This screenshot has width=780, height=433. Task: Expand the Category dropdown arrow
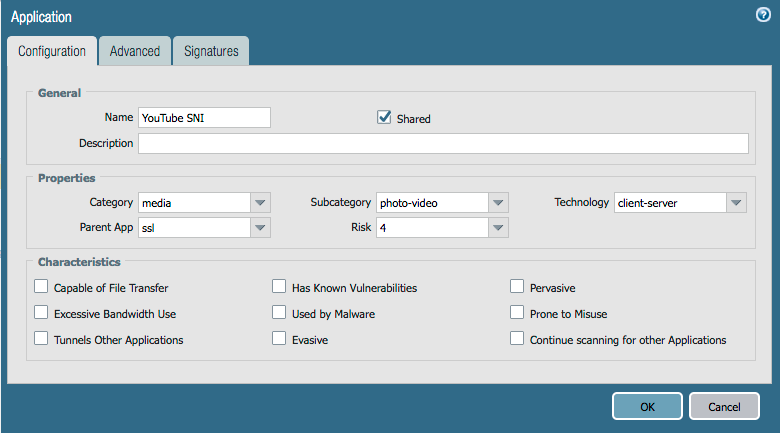coord(260,203)
